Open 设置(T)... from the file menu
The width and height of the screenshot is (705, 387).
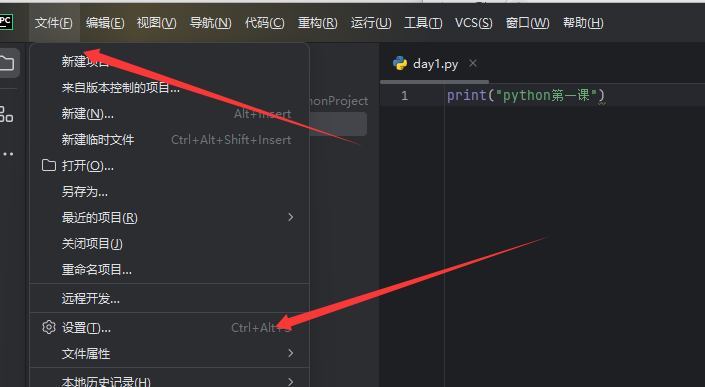click(170, 328)
